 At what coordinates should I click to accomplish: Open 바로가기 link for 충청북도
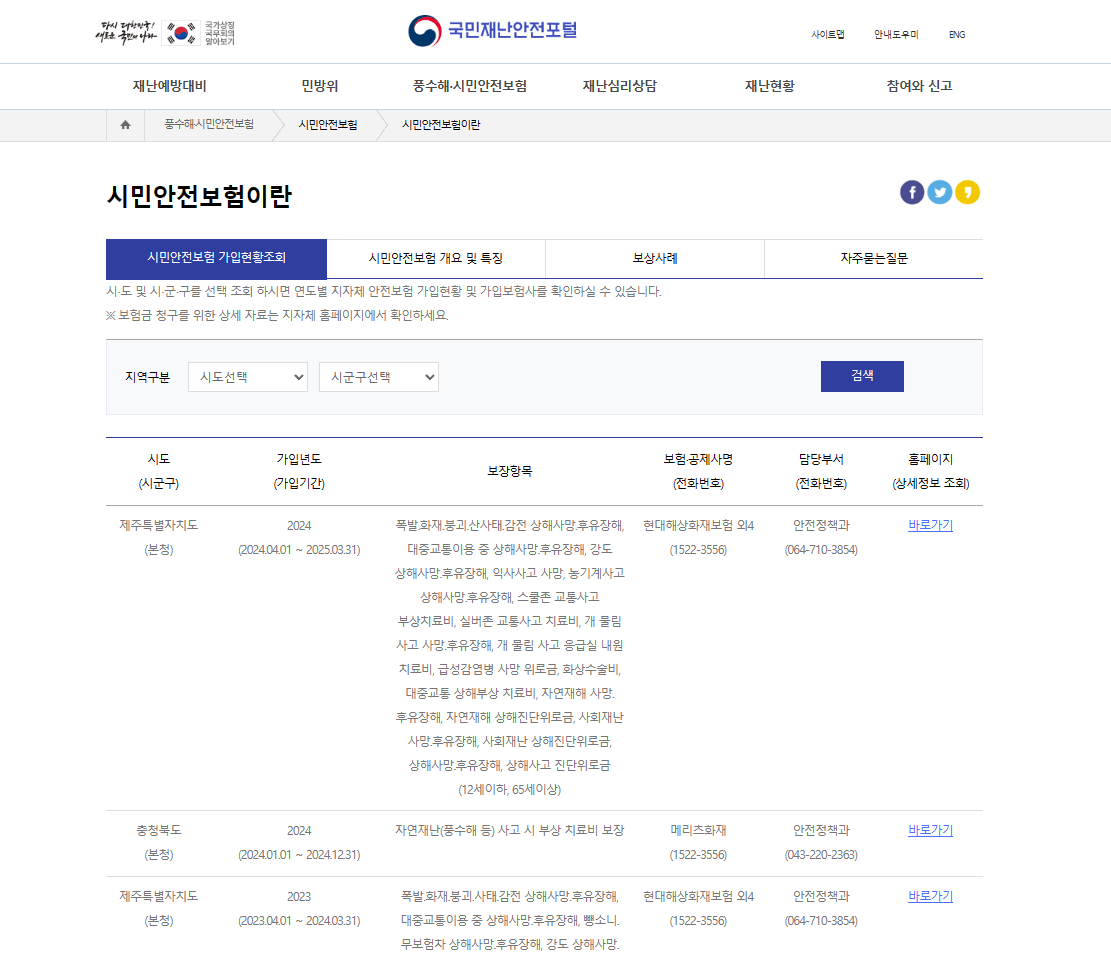(x=930, y=830)
